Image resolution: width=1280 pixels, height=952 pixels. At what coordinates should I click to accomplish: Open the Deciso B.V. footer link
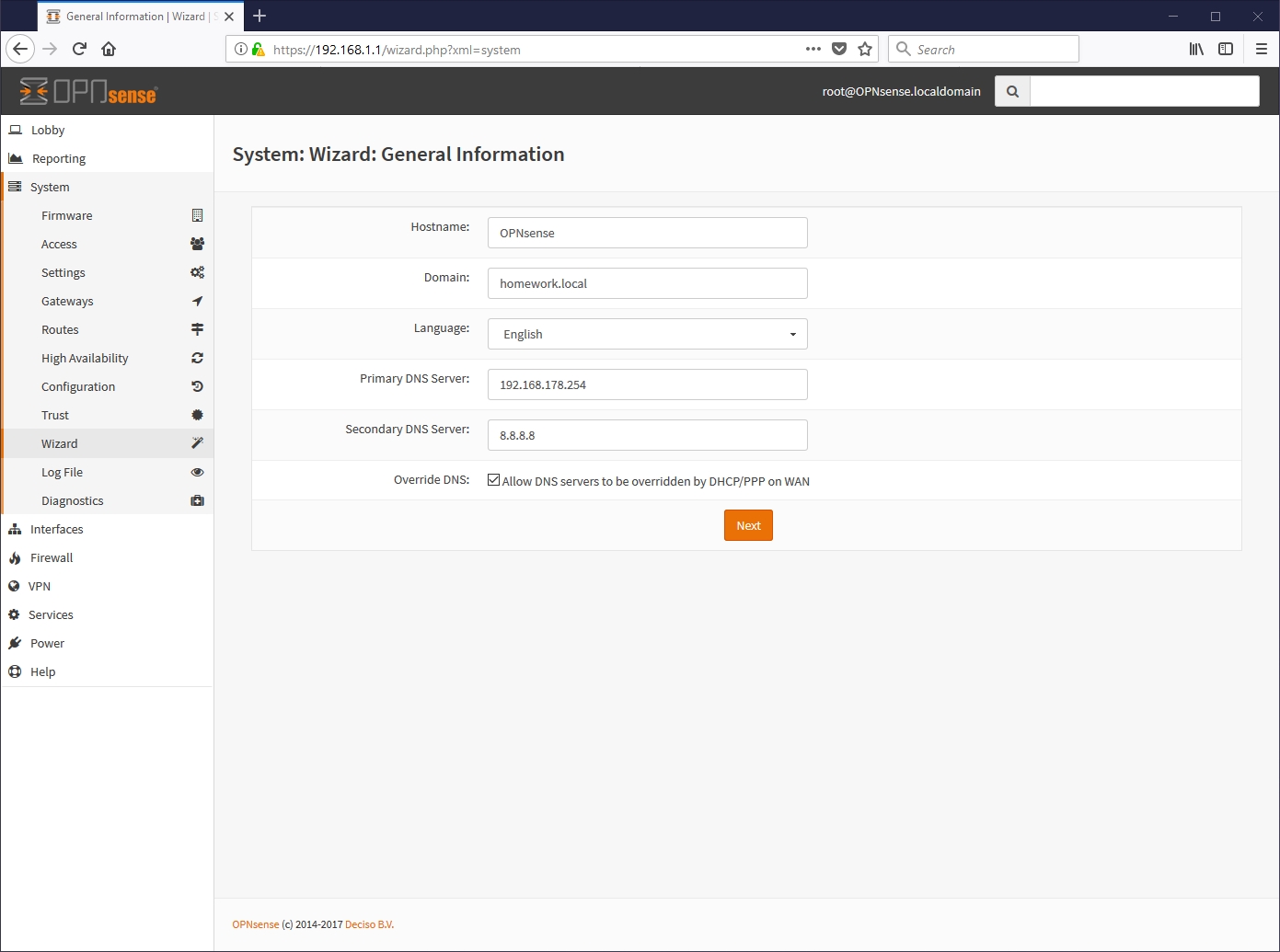coord(369,924)
